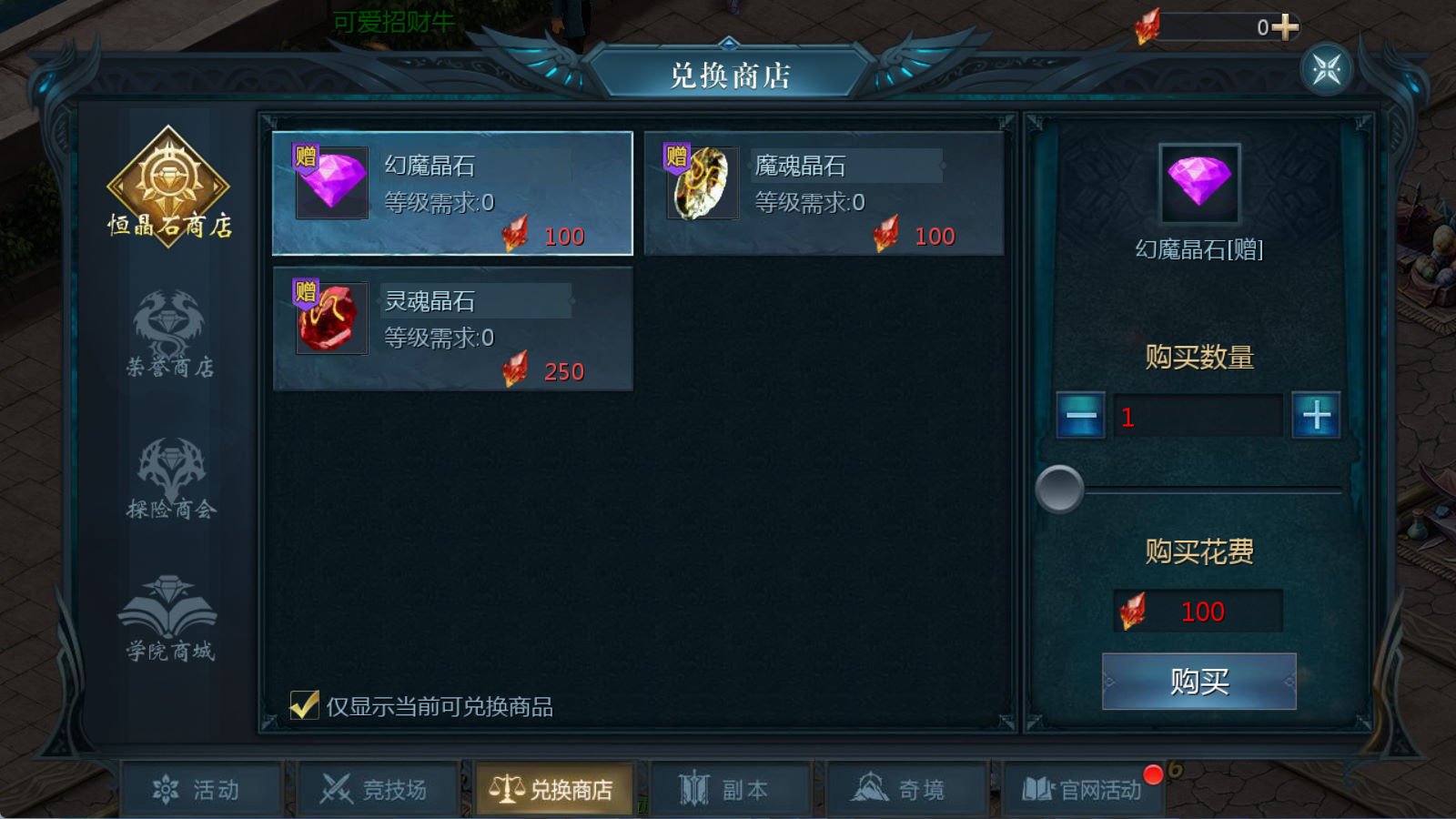The height and width of the screenshot is (819, 1456).
Task: Increase purchase quantity with plus button
Action: point(1316,416)
